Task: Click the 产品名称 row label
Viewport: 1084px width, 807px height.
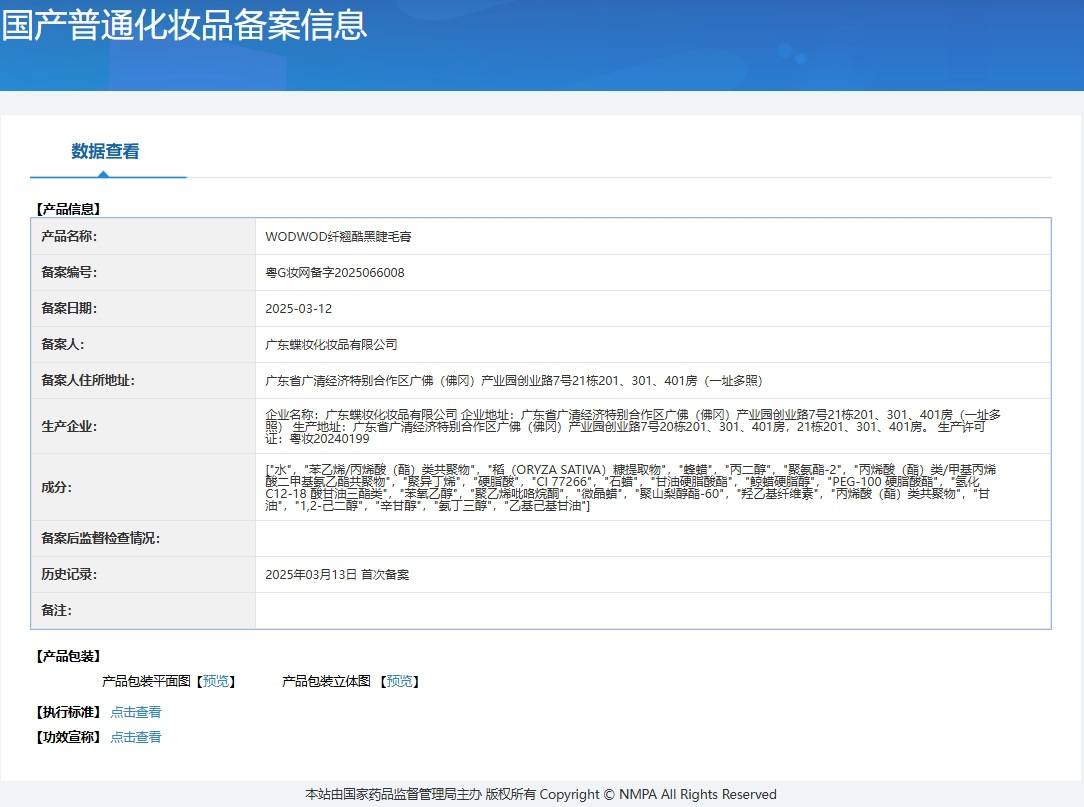Action: click(69, 236)
